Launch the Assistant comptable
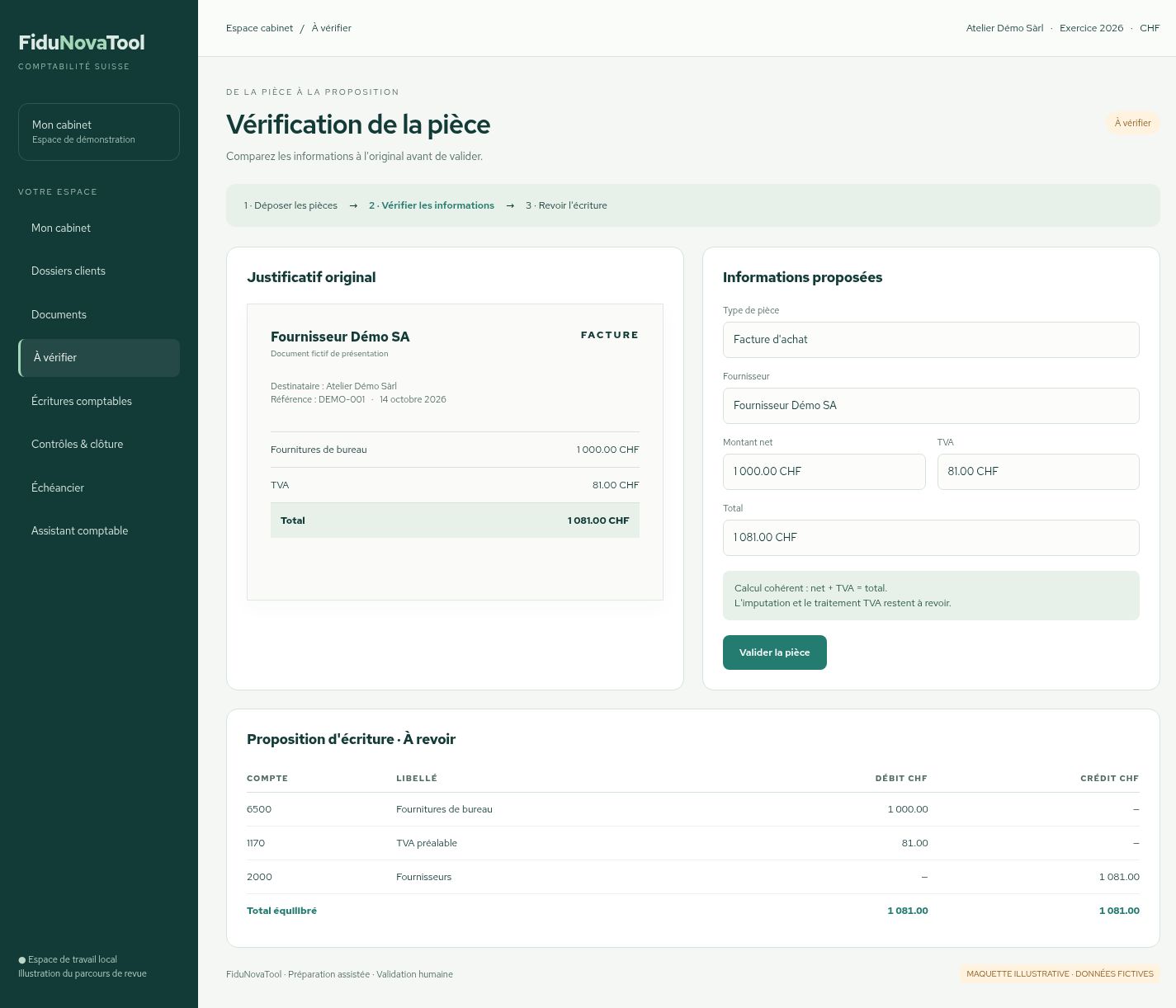 pyautogui.click(x=99, y=531)
